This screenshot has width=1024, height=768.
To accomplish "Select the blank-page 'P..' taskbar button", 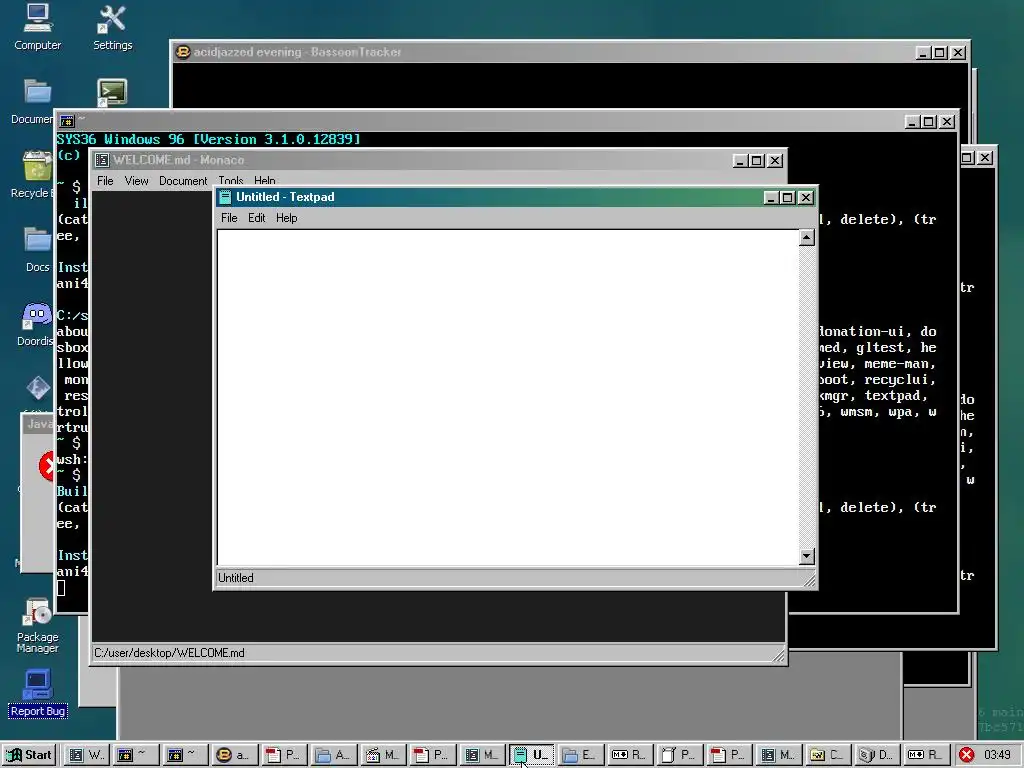I will [x=679, y=755].
